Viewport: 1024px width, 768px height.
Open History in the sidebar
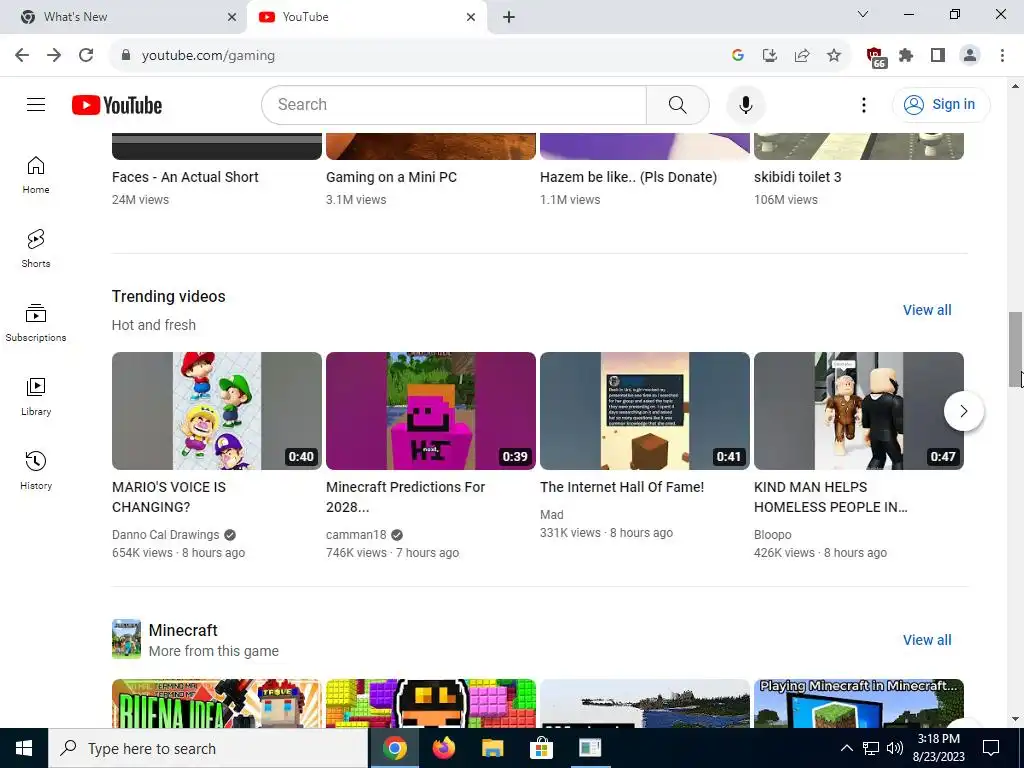[36, 470]
